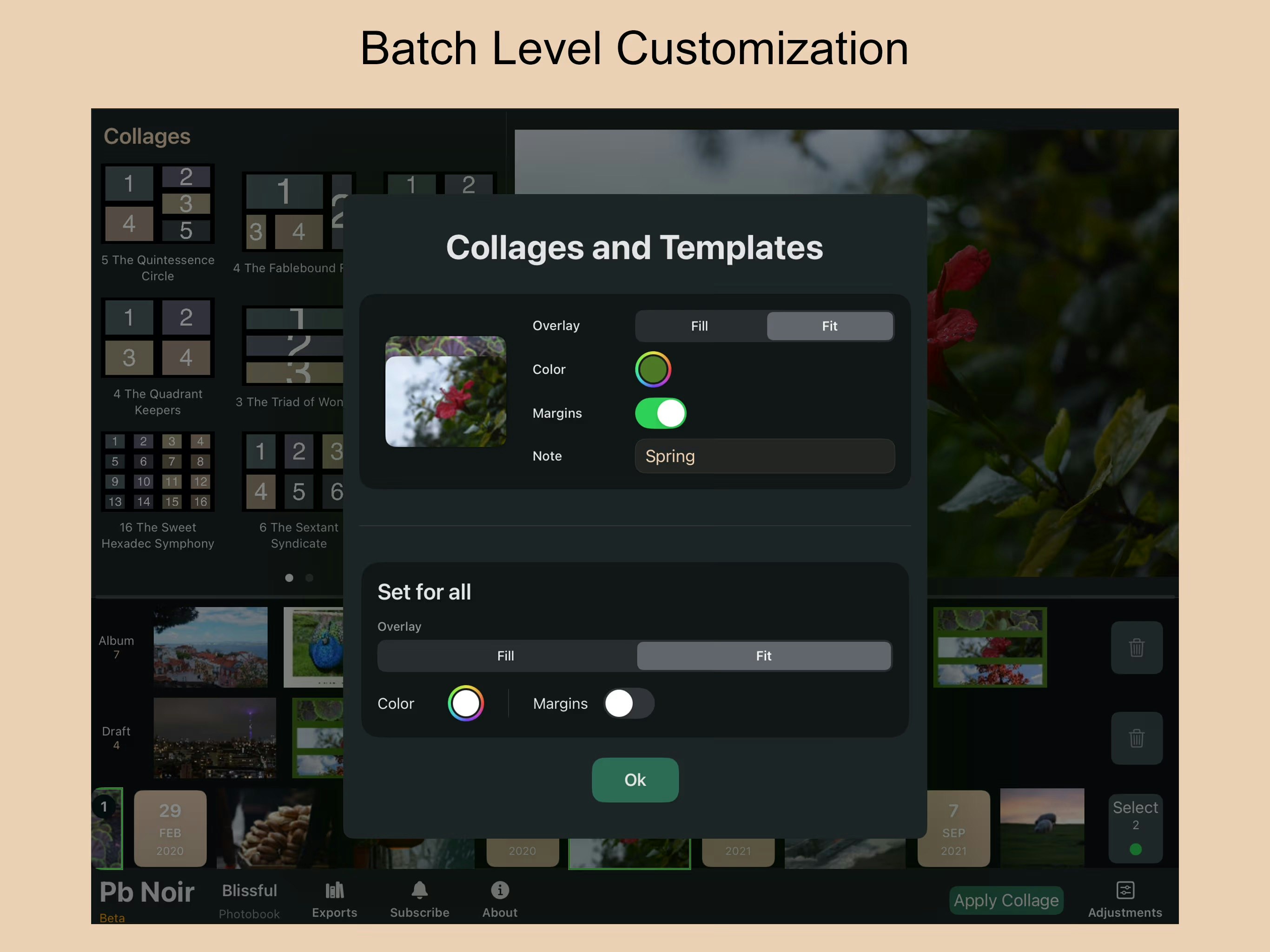Select the 16 The Sweet Hexadec Symphony template
1270x952 pixels.
(x=158, y=471)
